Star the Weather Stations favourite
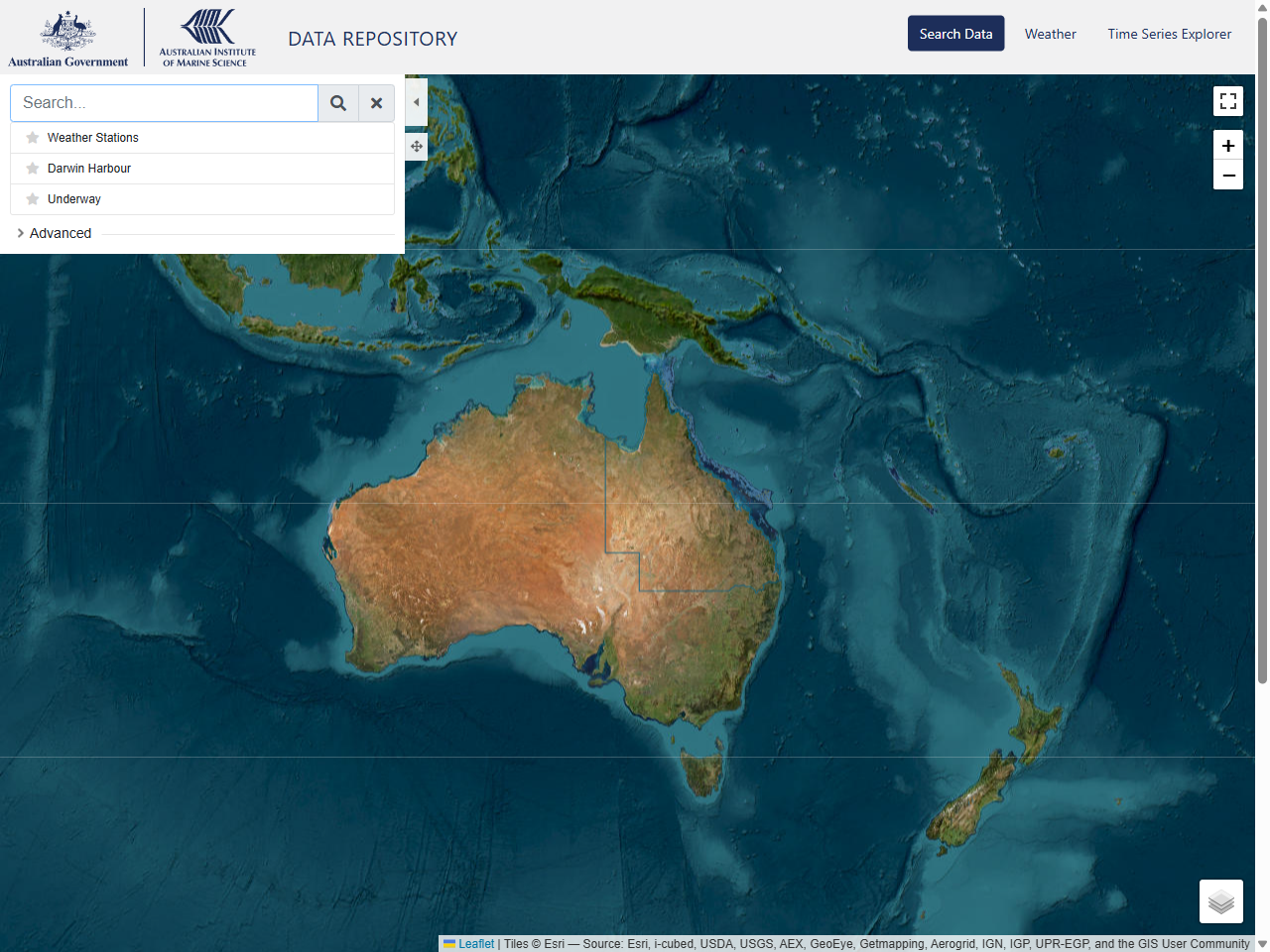The width and height of the screenshot is (1270, 952). 33,138
